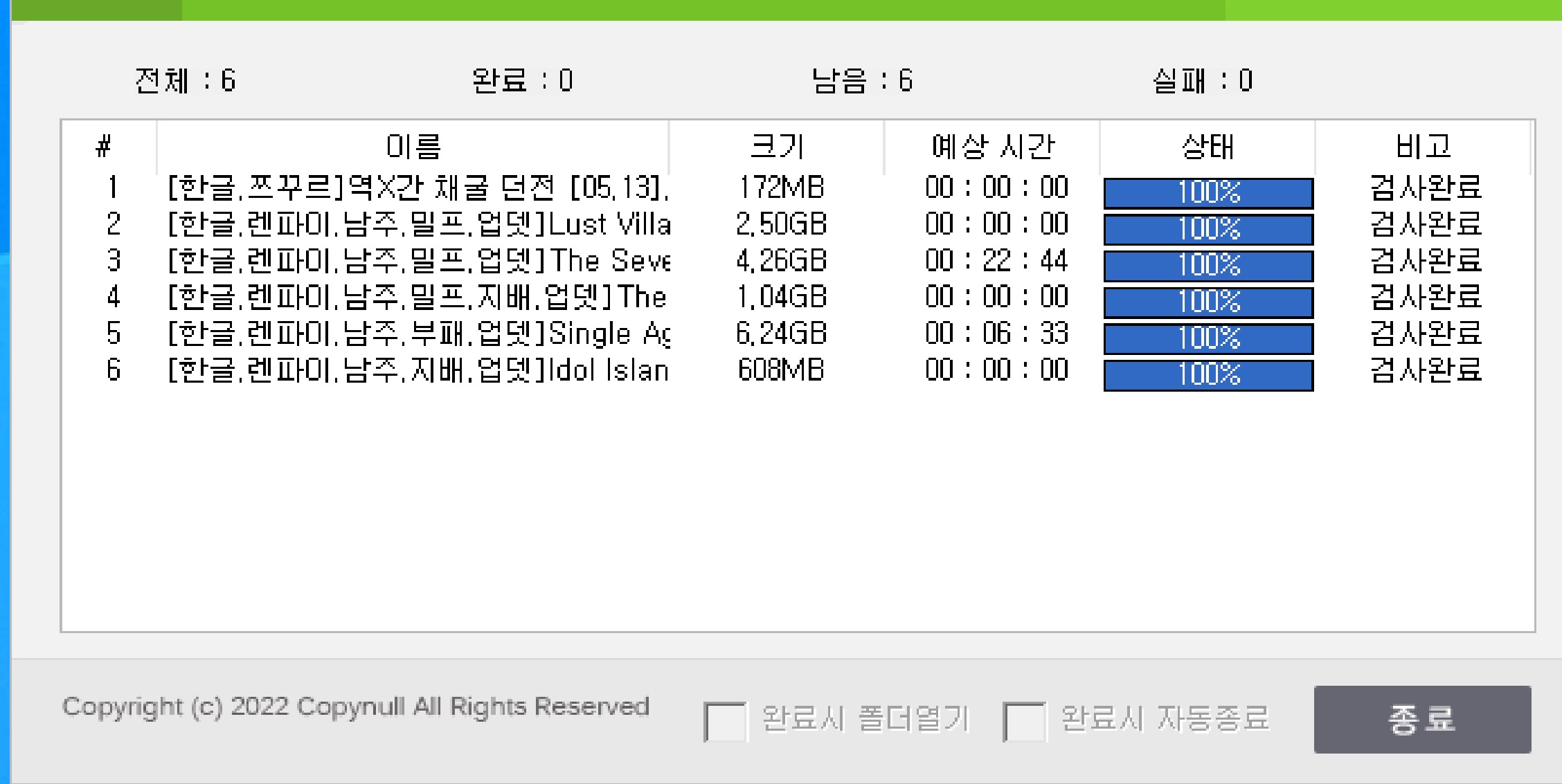This screenshot has height=784, width=1562.
Task: Click the 172MB size cell
Action: tap(781, 188)
